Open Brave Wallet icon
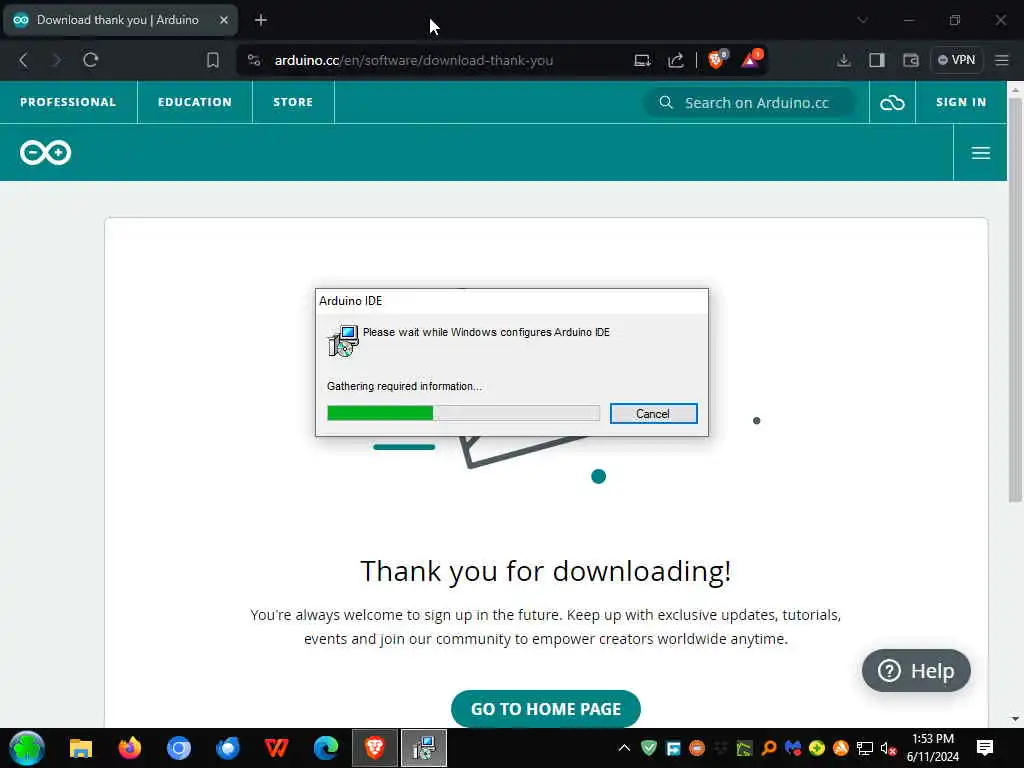 click(910, 60)
